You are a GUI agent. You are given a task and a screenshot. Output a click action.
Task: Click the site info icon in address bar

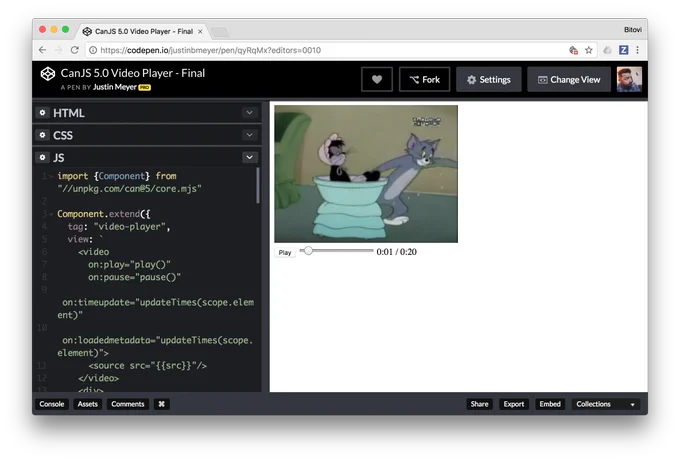(x=93, y=50)
